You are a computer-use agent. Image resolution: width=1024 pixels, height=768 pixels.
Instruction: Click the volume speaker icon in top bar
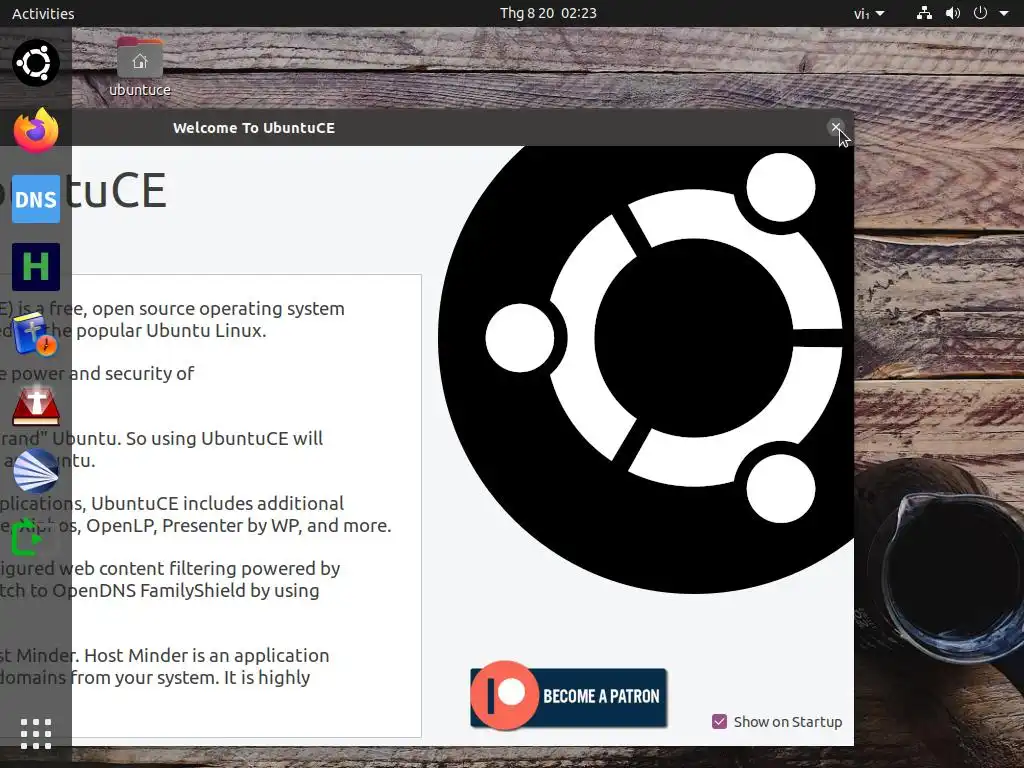[x=953, y=13]
